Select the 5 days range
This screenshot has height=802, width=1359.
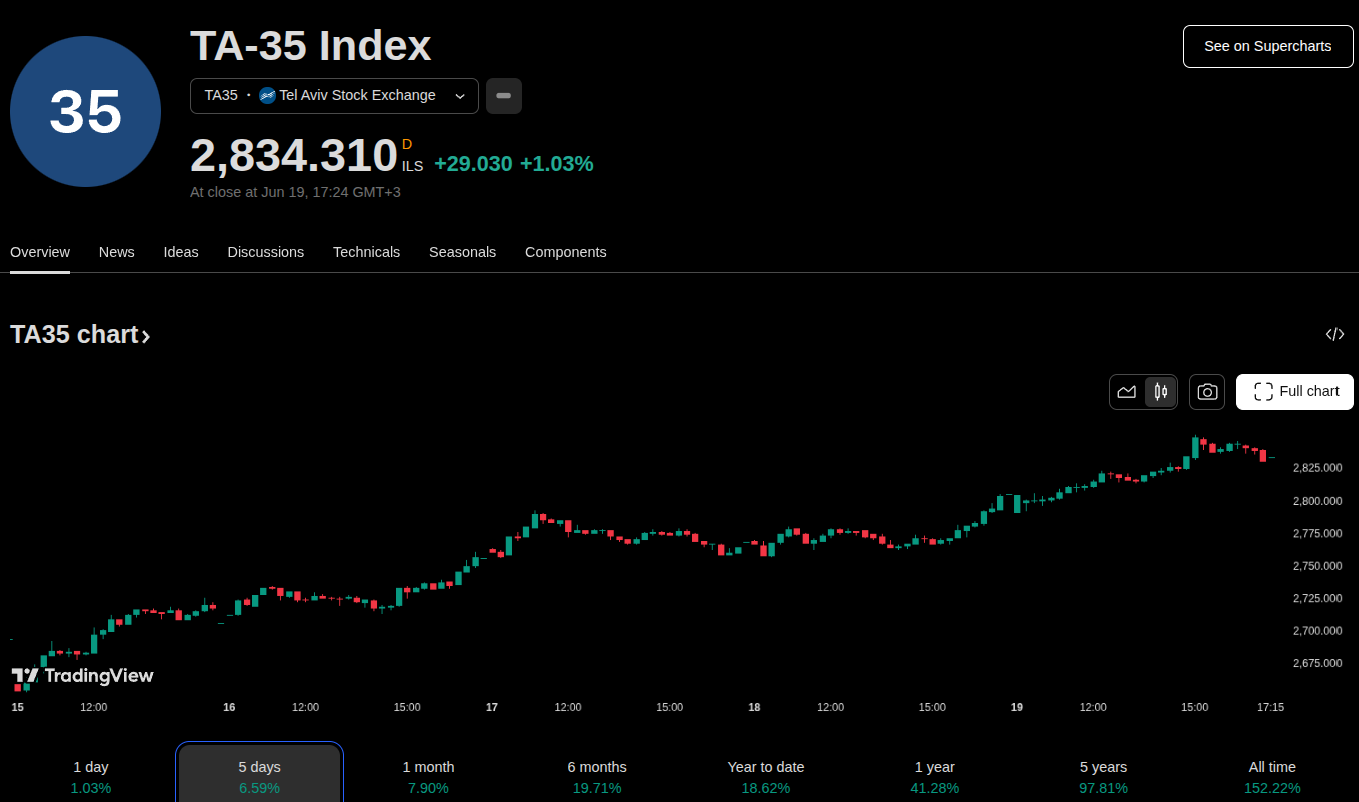coord(260,776)
